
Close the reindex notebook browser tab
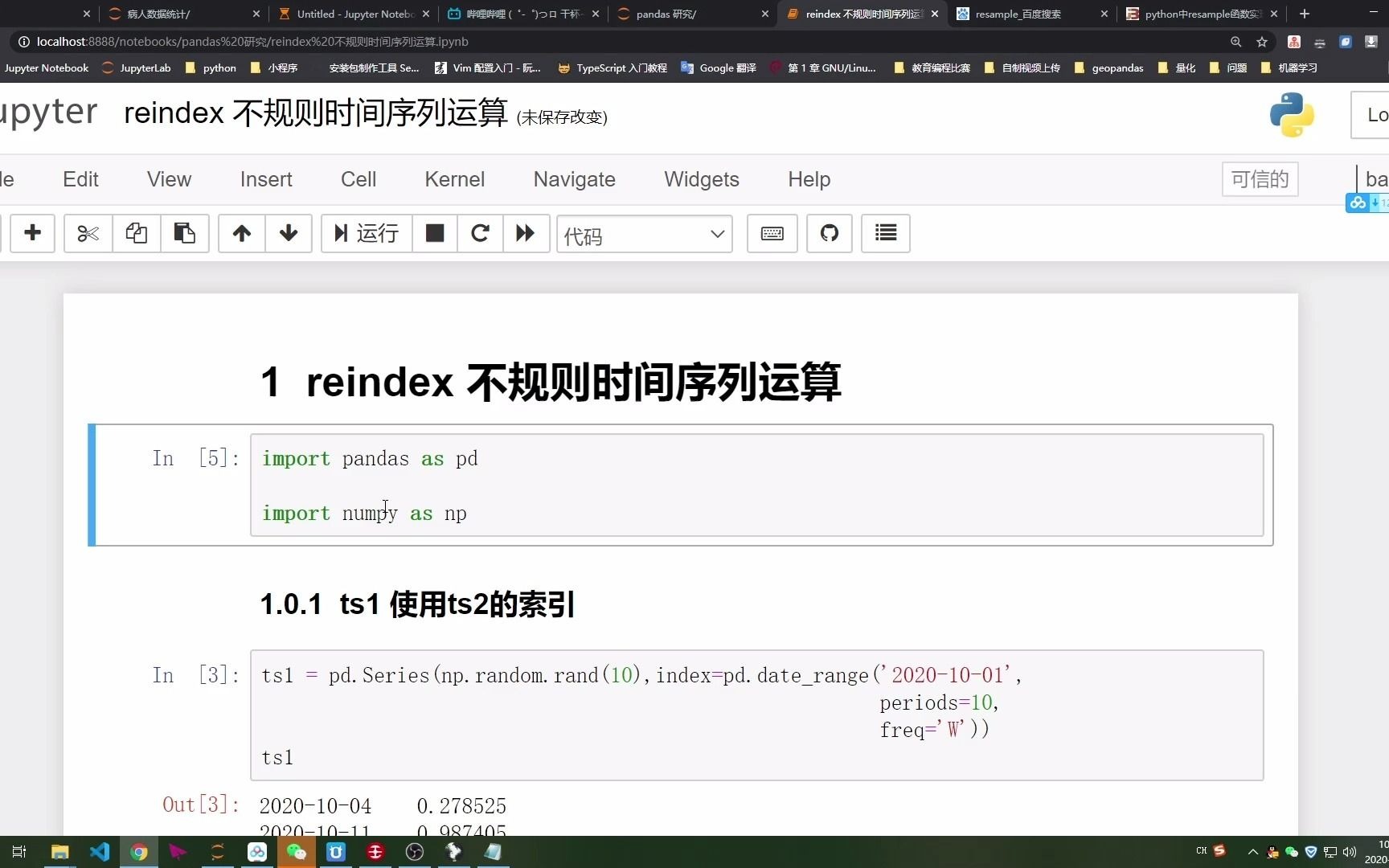pyautogui.click(x=935, y=14)
